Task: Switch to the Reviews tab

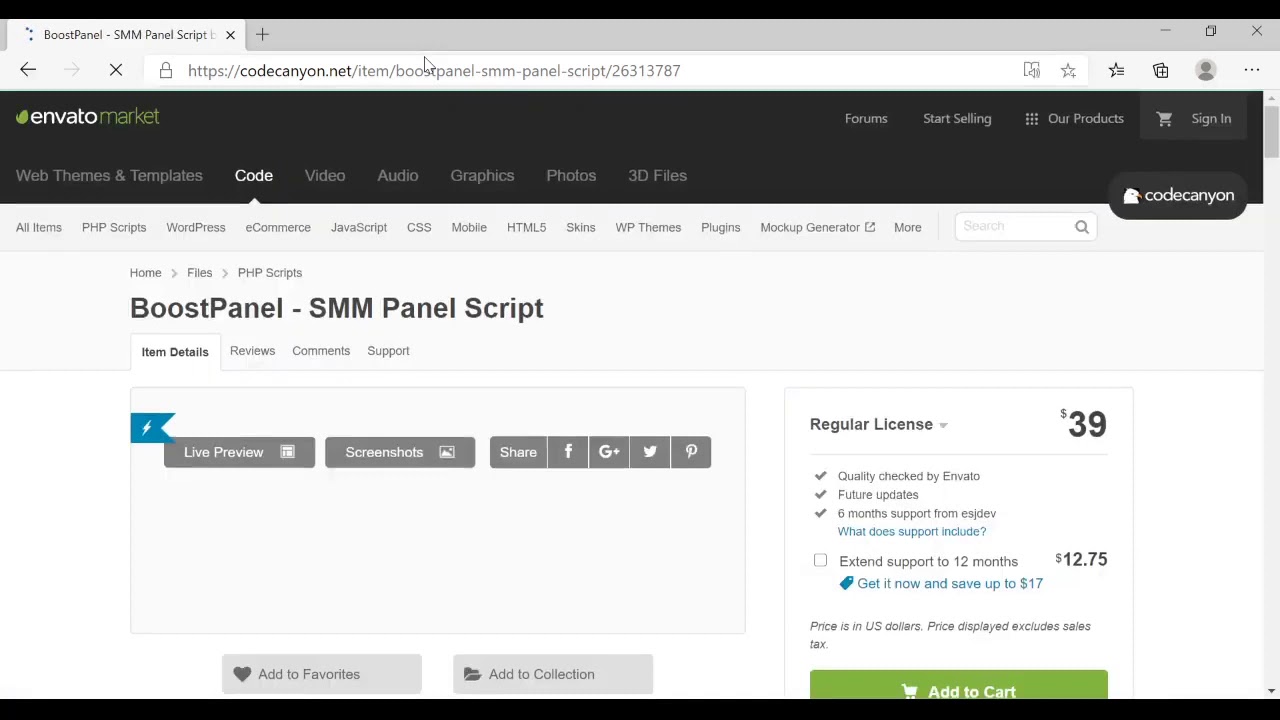Action: [x=252, y=351]
